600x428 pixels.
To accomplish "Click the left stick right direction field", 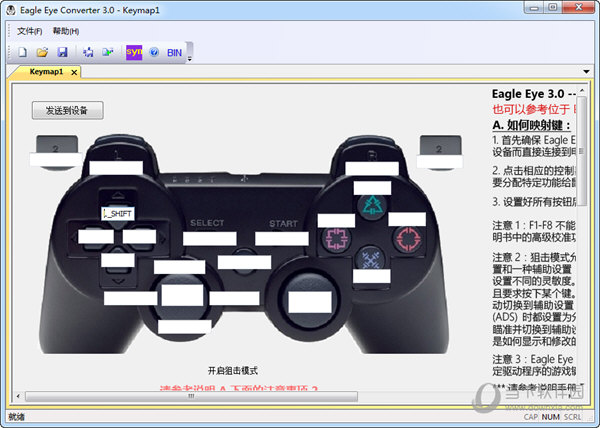I will (234, 298).
